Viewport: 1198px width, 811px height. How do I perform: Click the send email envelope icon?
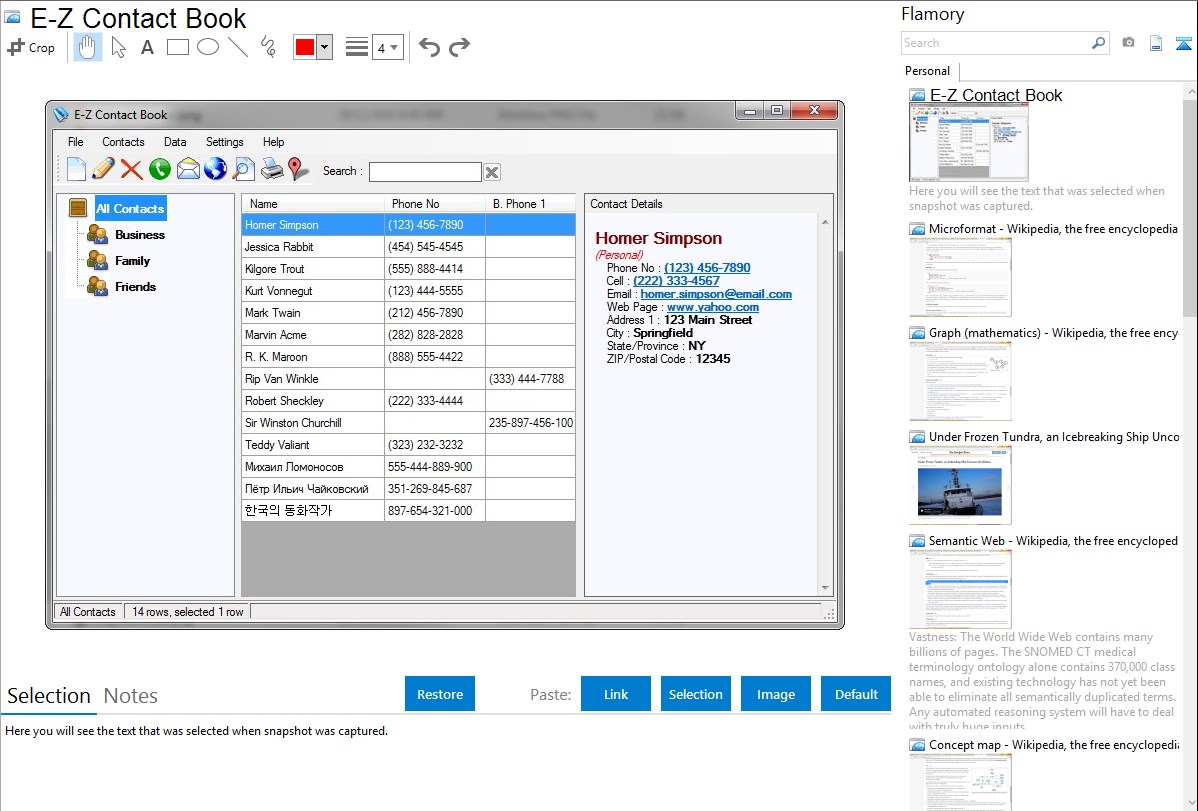coord(188,169)
